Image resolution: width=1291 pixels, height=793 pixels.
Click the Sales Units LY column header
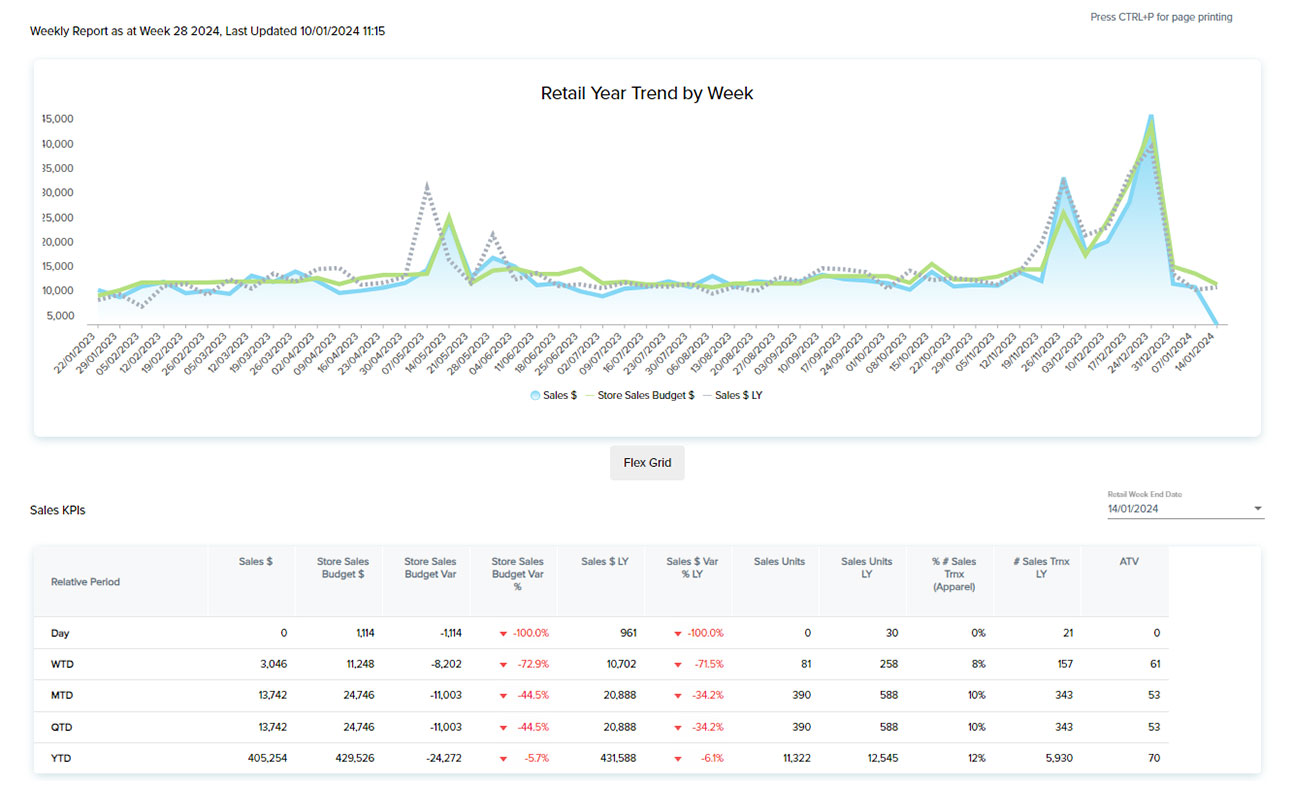(x=866, y=568)
